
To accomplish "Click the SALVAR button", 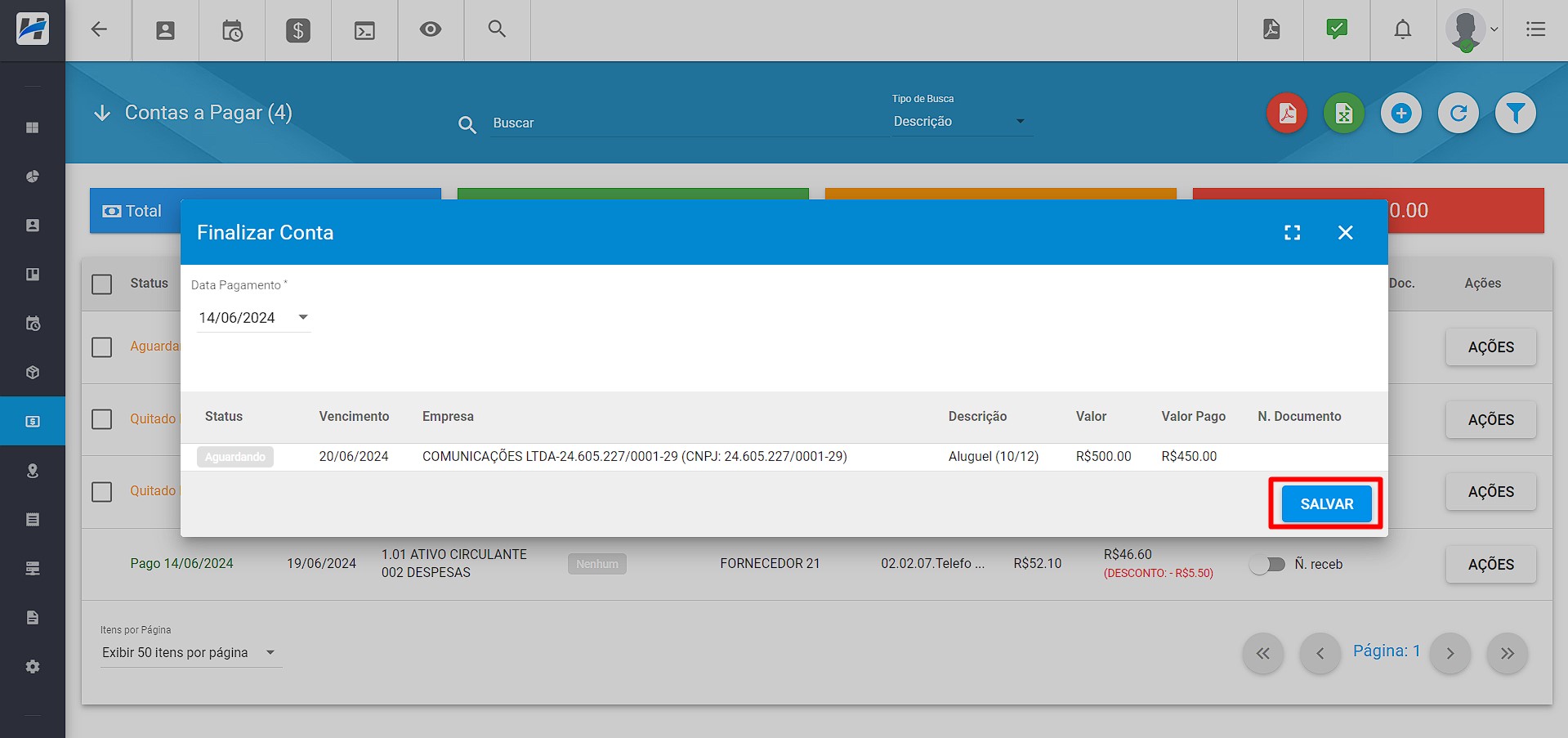I will (1326, 503).
